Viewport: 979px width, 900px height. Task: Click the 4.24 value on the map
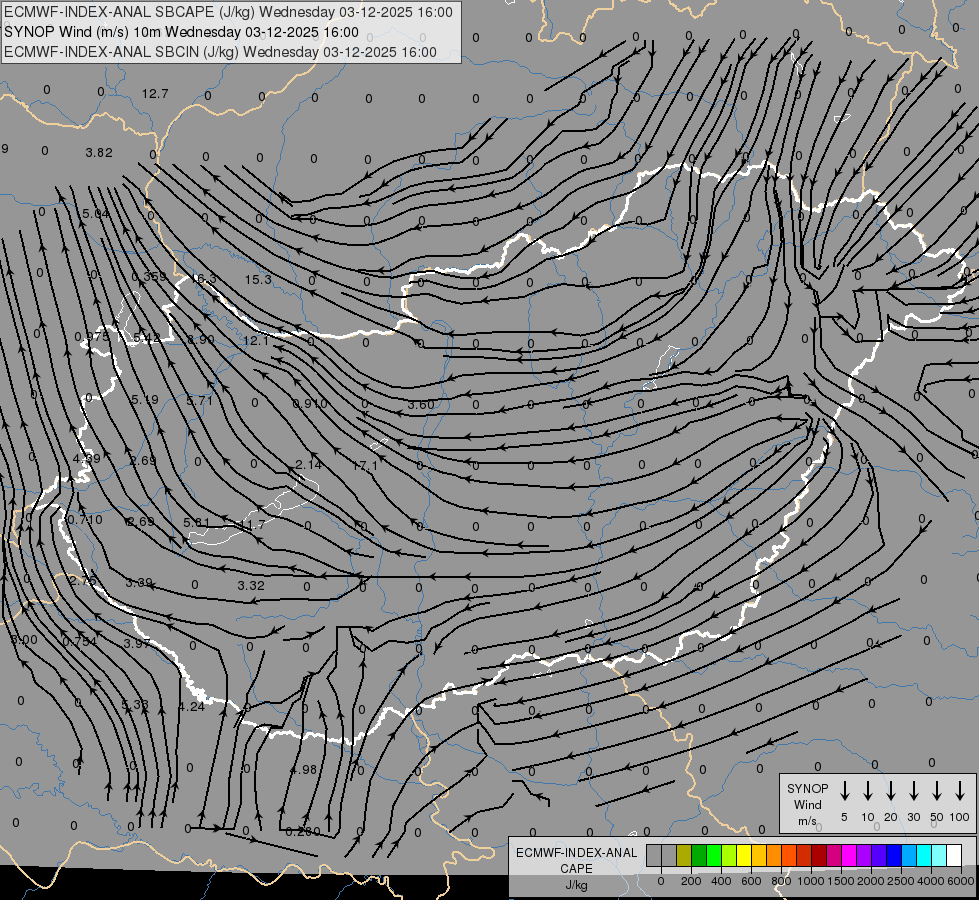191,706
